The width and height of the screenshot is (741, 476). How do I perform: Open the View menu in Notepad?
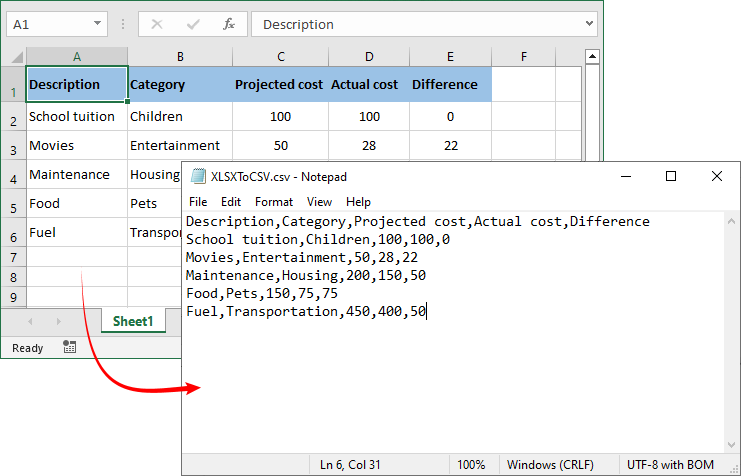319,202
